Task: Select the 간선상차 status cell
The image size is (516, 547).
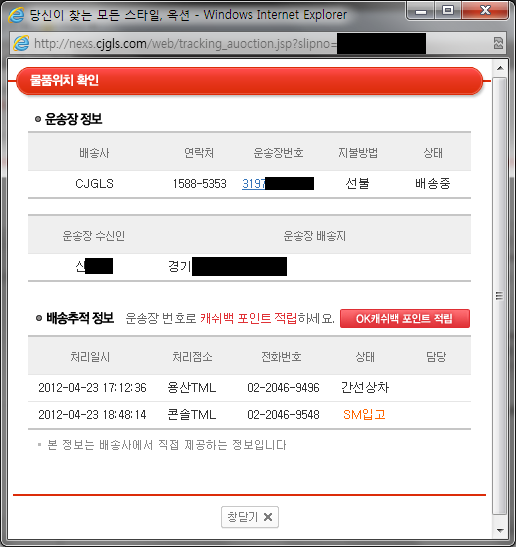Action: click(365, 388)
